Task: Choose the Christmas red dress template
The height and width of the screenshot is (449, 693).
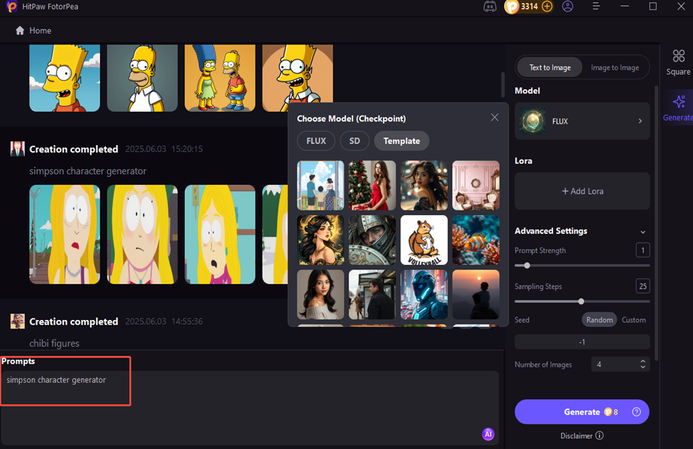Action: [372, 185]
